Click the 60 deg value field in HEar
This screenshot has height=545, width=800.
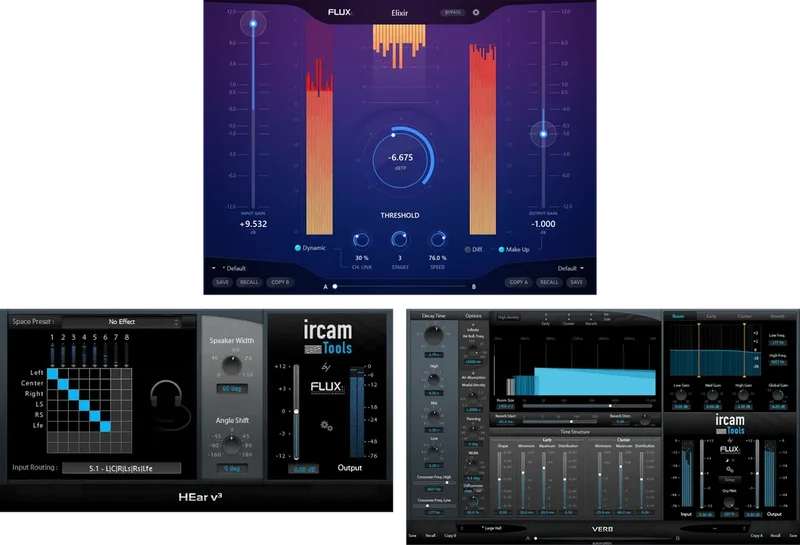tap(232, 389)
